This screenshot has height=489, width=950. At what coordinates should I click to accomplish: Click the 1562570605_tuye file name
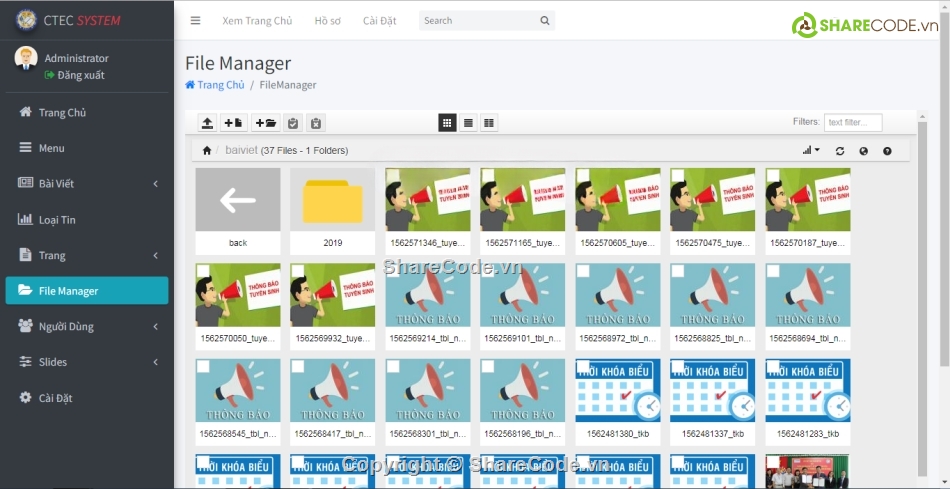[617, 243]
